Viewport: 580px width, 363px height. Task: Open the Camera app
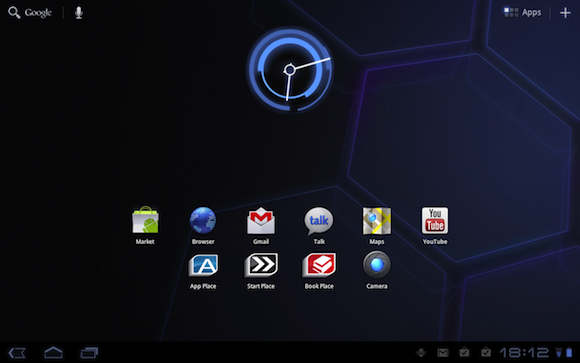pyautogui.click(x=377, y=271)
